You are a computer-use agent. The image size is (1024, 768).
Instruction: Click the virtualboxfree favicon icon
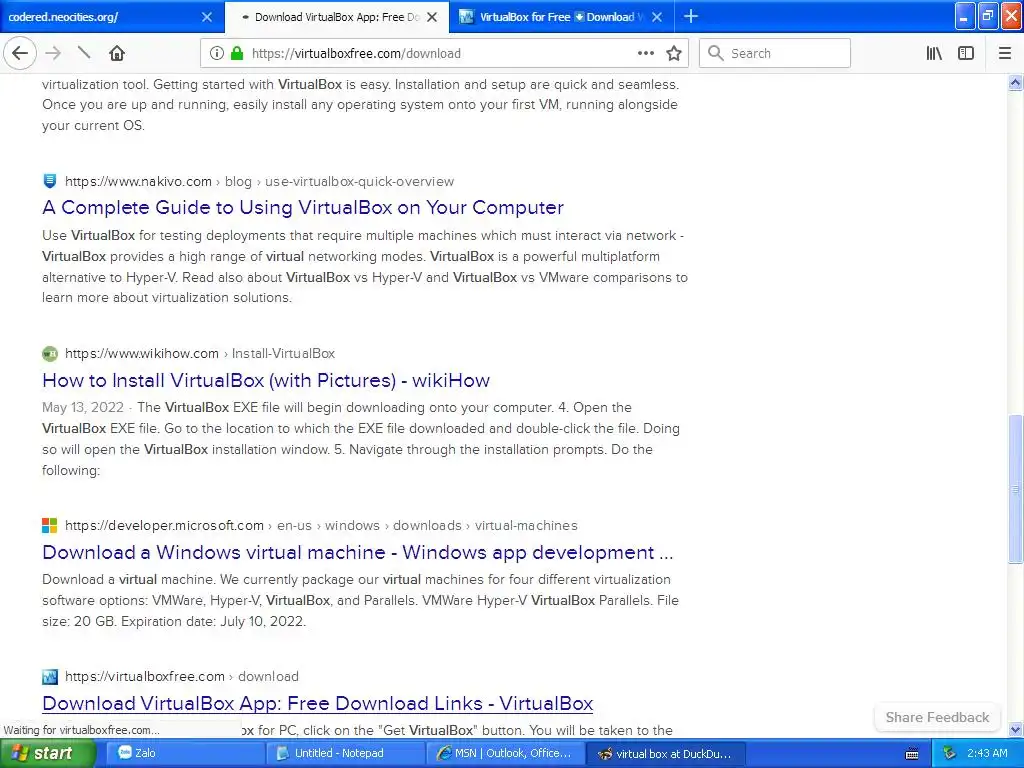(x=50, y=677)
